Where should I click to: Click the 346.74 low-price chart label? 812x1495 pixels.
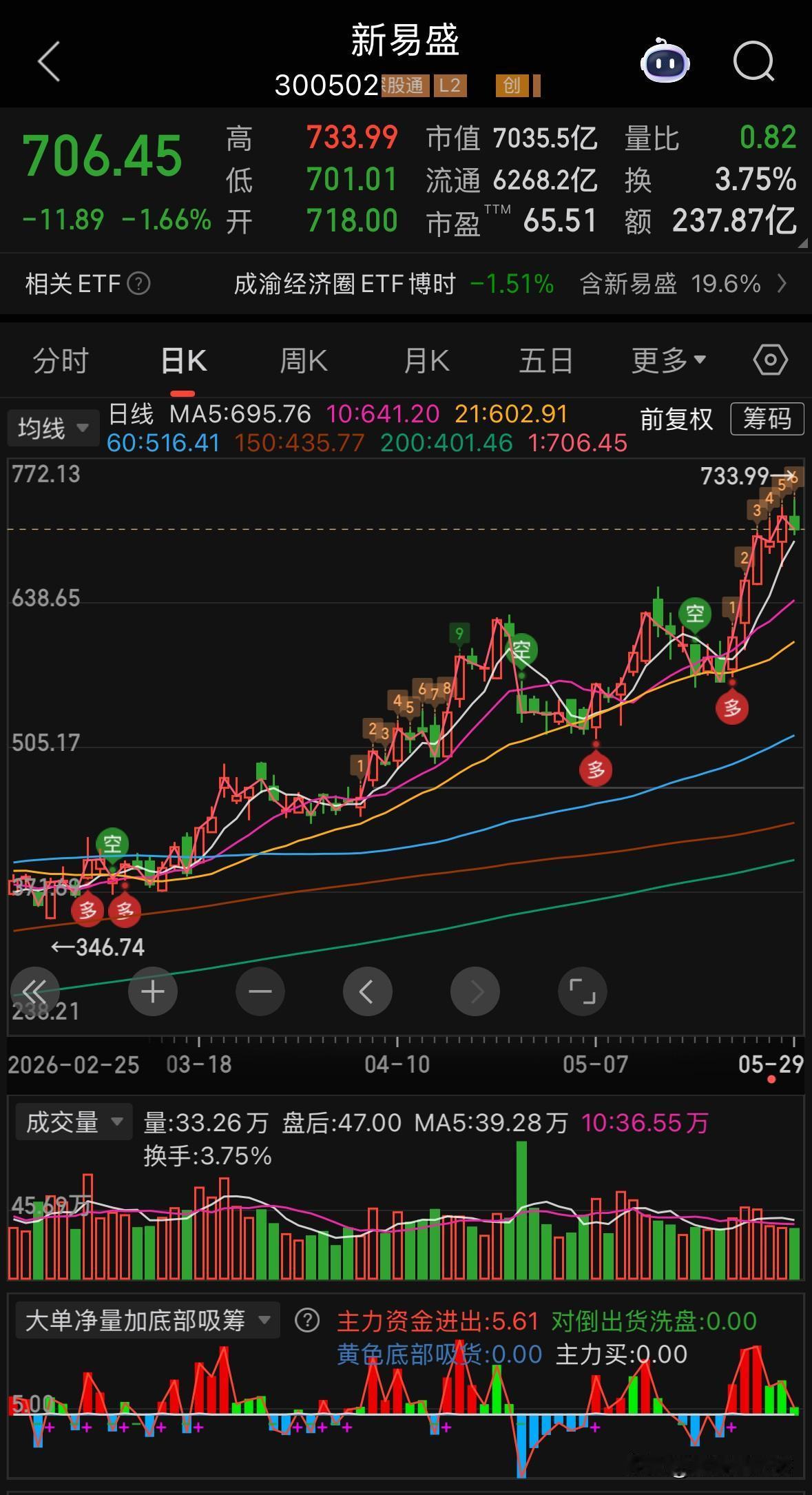(x=110, y=947)
